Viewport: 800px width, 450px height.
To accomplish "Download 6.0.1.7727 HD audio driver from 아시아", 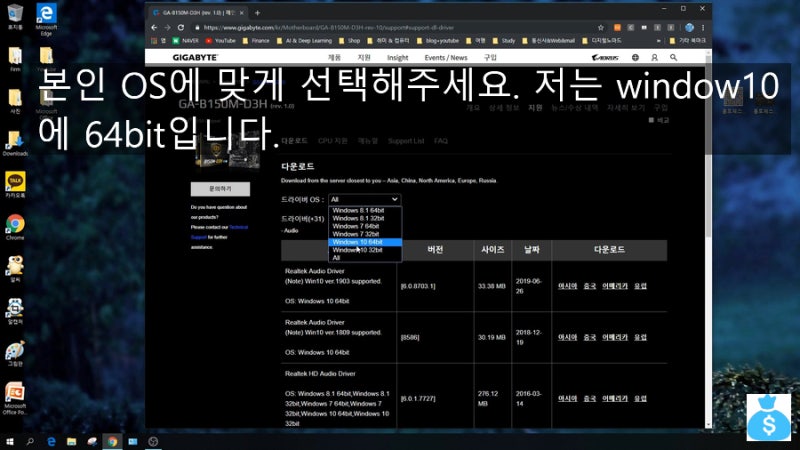I will [567, 398].
